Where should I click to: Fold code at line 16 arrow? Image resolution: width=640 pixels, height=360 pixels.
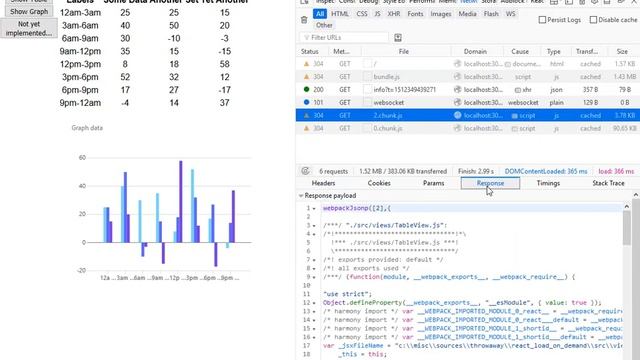pos(314,337)
